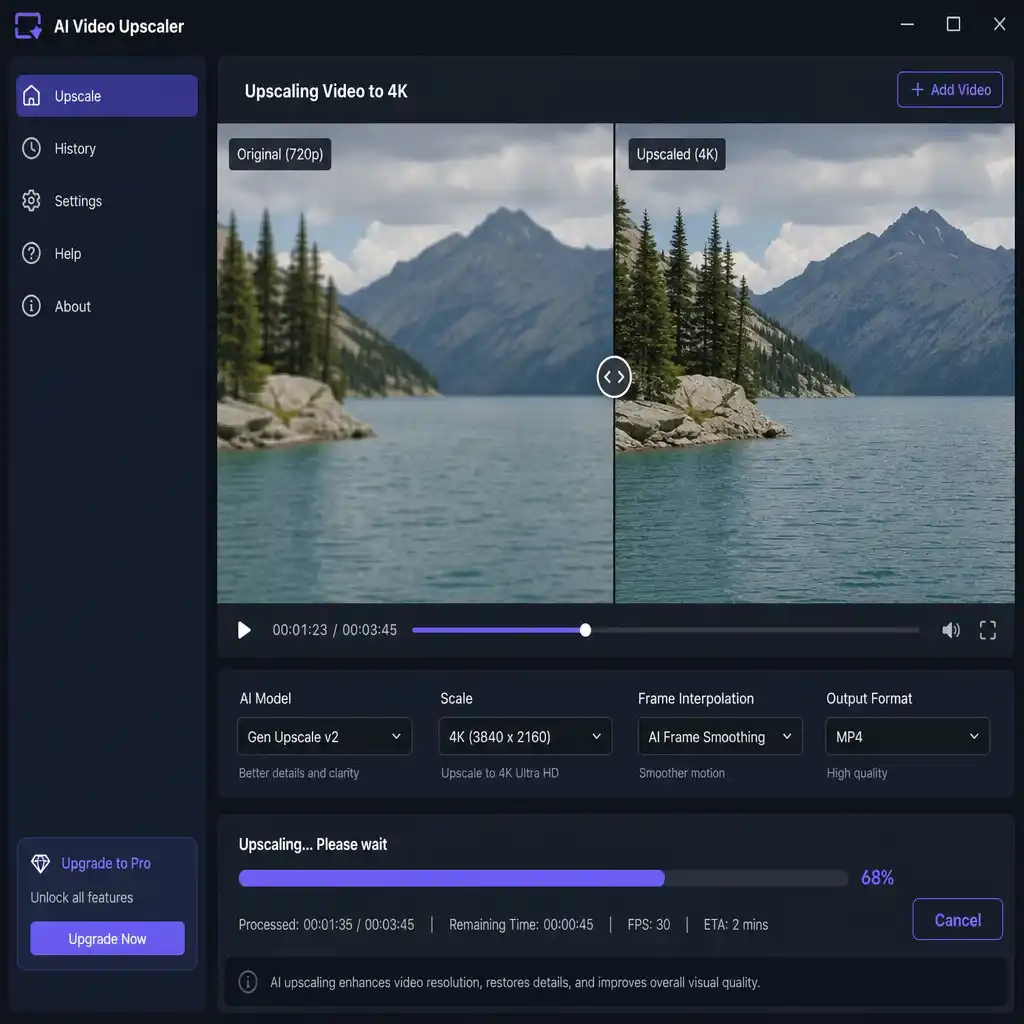Cancel the upscaling process

coord(957,920)
